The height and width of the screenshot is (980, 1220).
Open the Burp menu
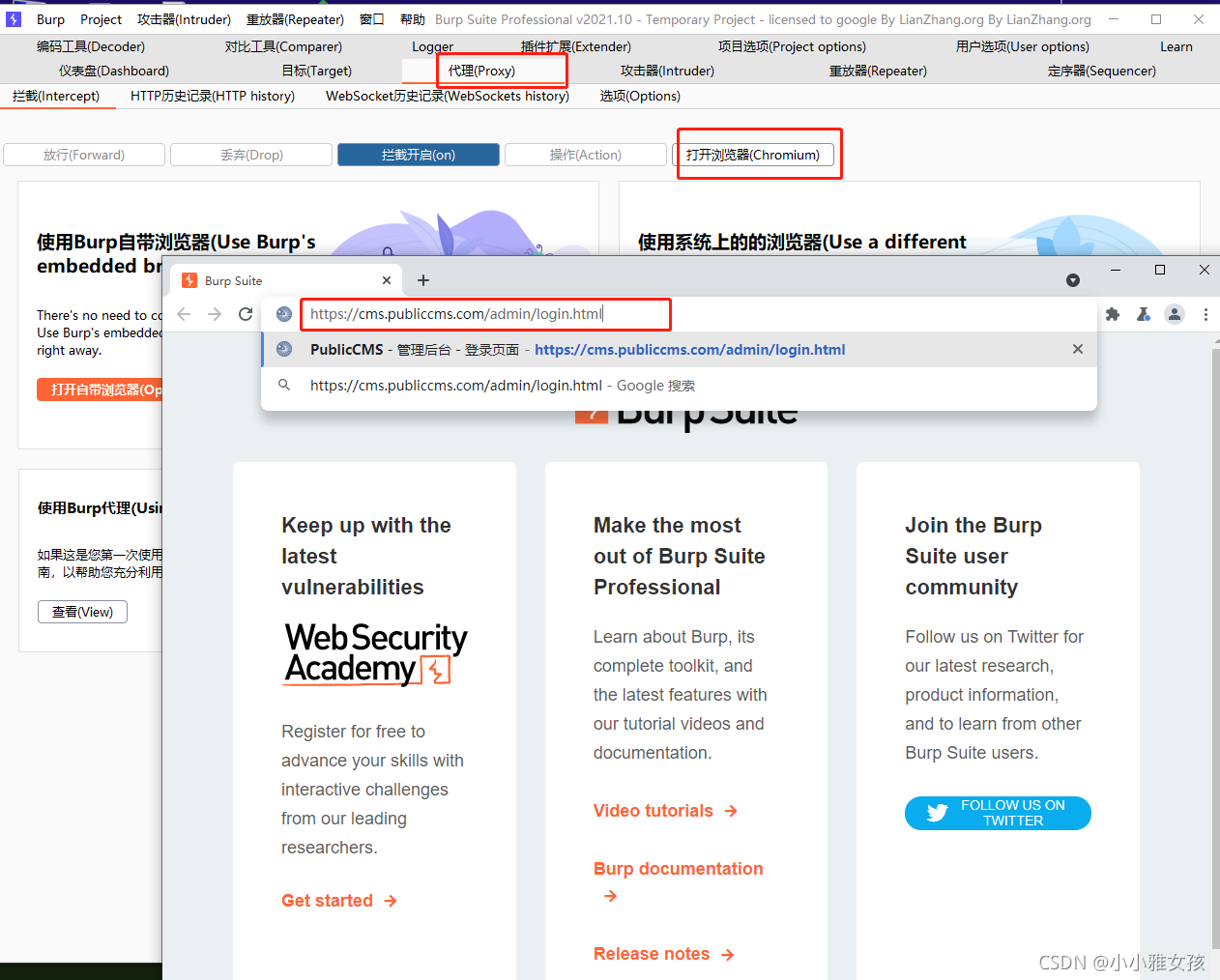coord(50,19)
